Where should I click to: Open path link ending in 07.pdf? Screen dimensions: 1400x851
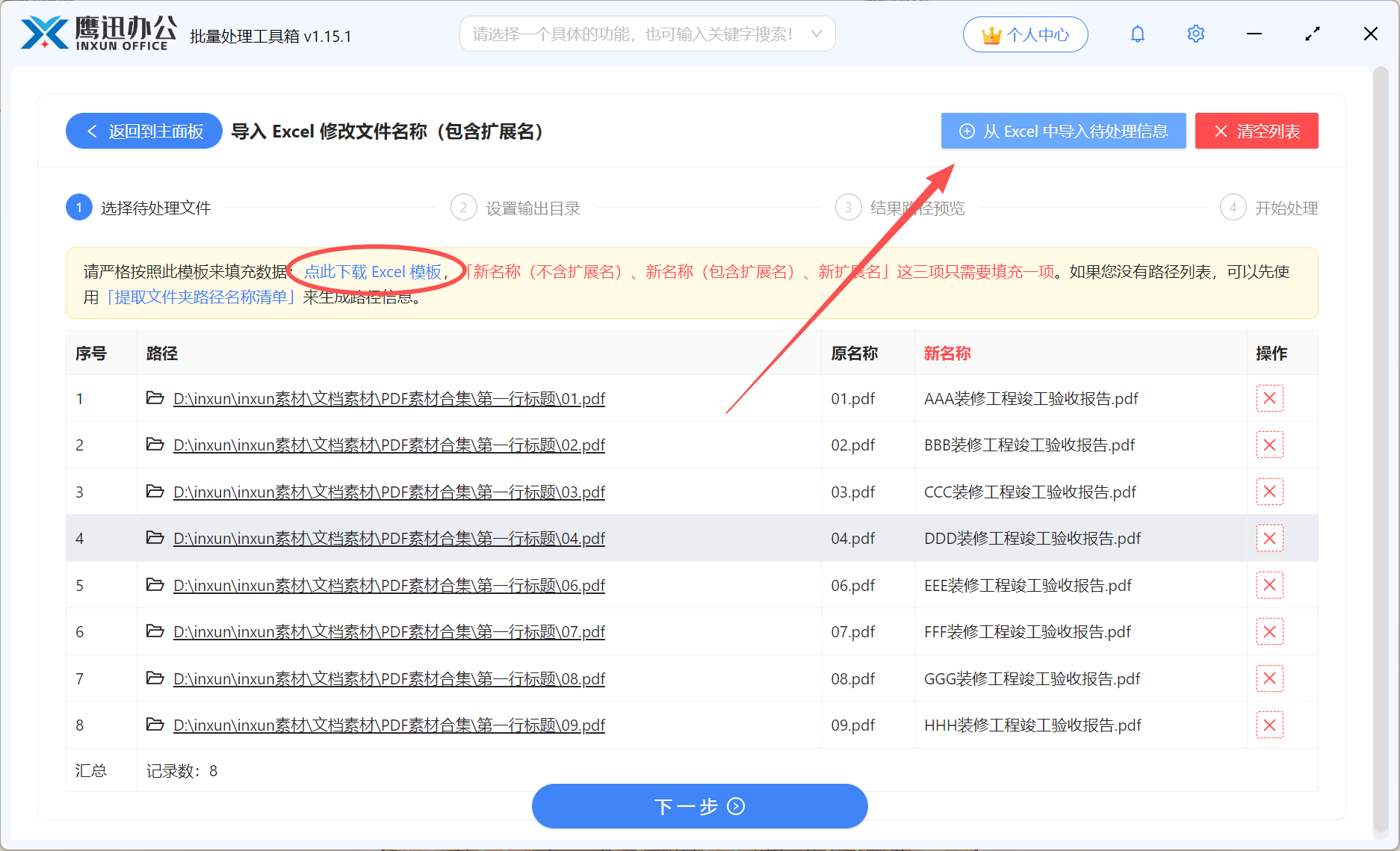pyautogui.click(x=389, y=632)
